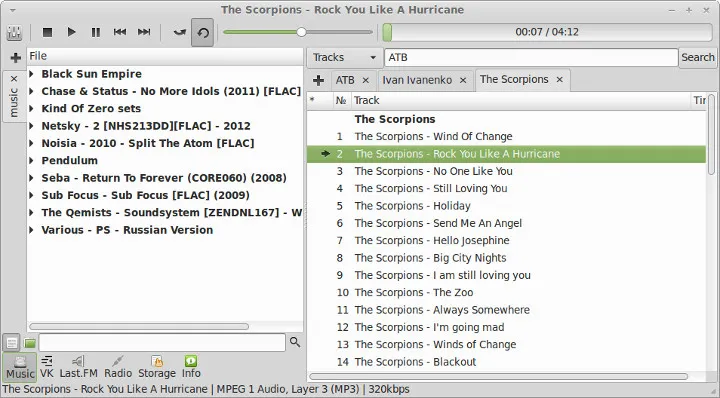The height and width of the screenshot is (398, 720).
Task: Open the Tracks search type dropdown
Action: click(x=344, y=57)
